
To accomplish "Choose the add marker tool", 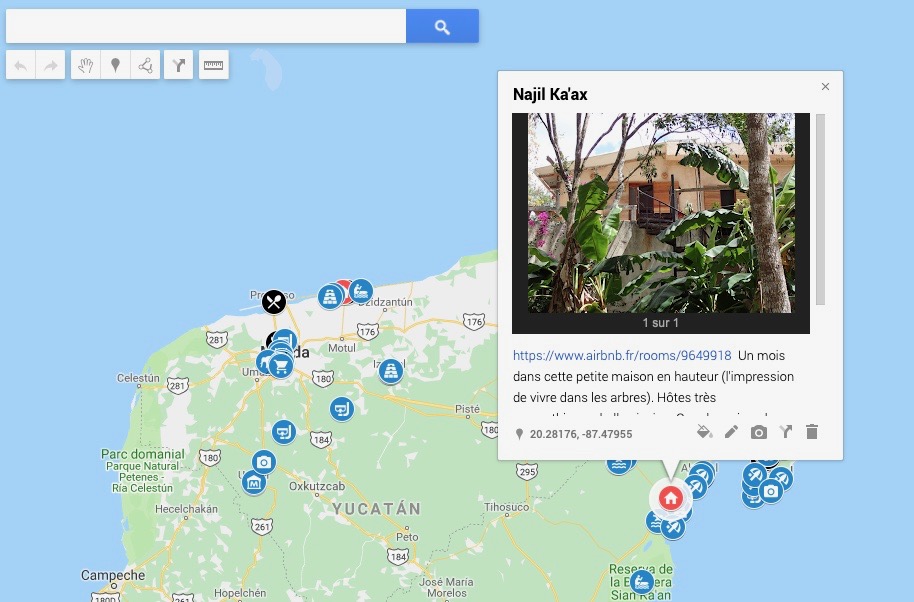I will tap(115, 65).
